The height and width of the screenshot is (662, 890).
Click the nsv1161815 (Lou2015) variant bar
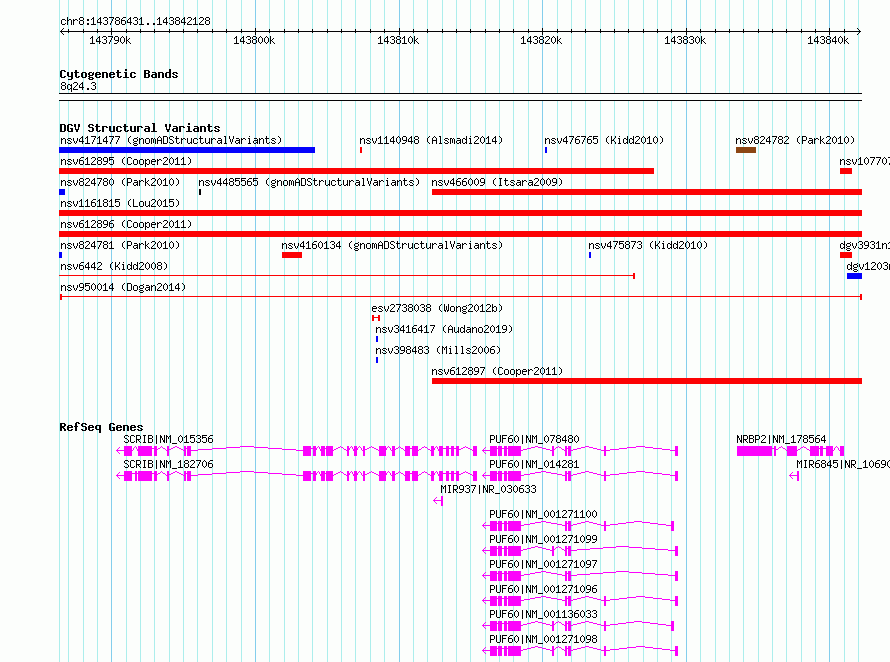pyautogui.click(x=460, y=213)
